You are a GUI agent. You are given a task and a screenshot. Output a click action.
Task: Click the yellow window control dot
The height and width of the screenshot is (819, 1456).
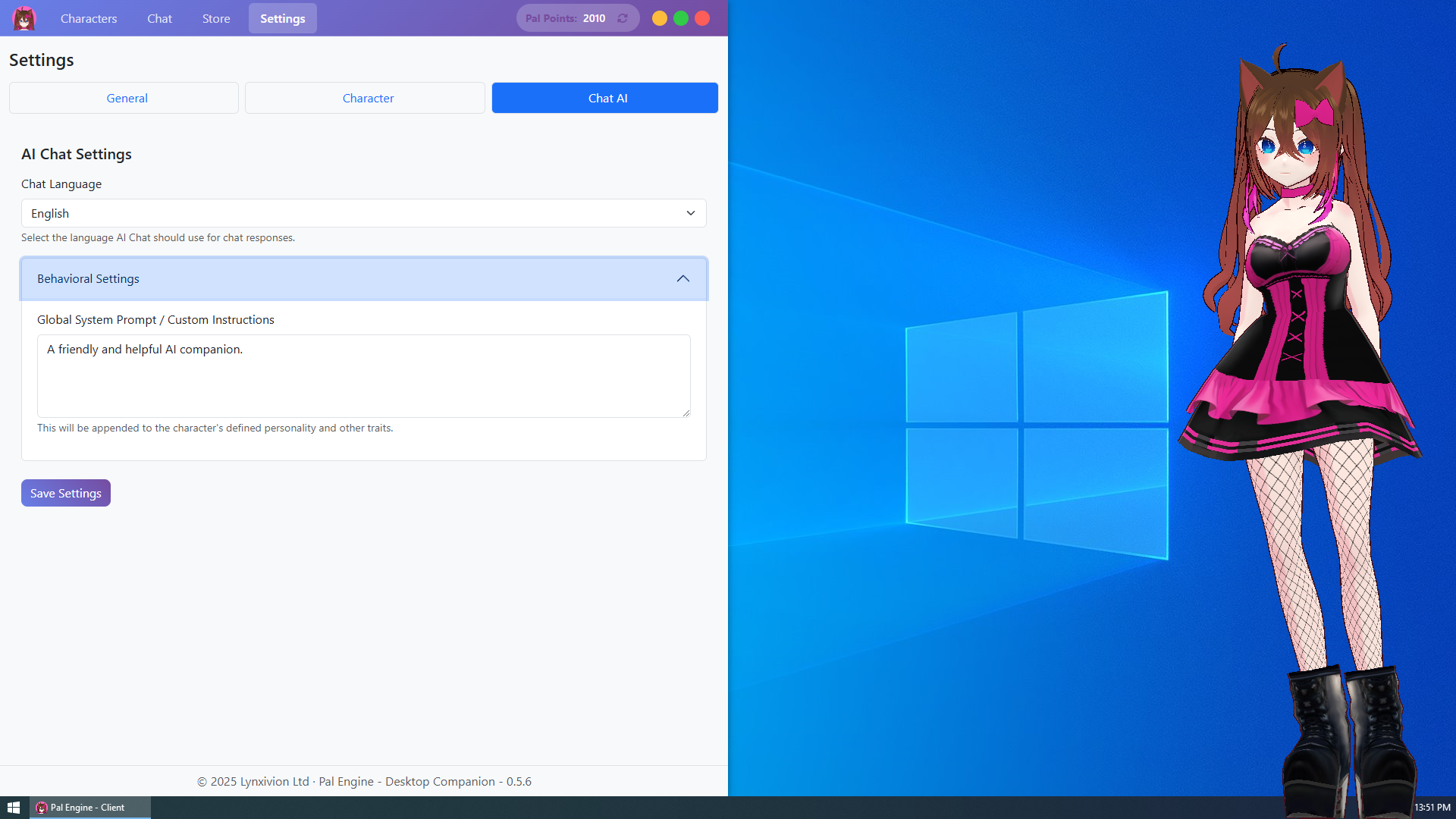pos(660,17)
